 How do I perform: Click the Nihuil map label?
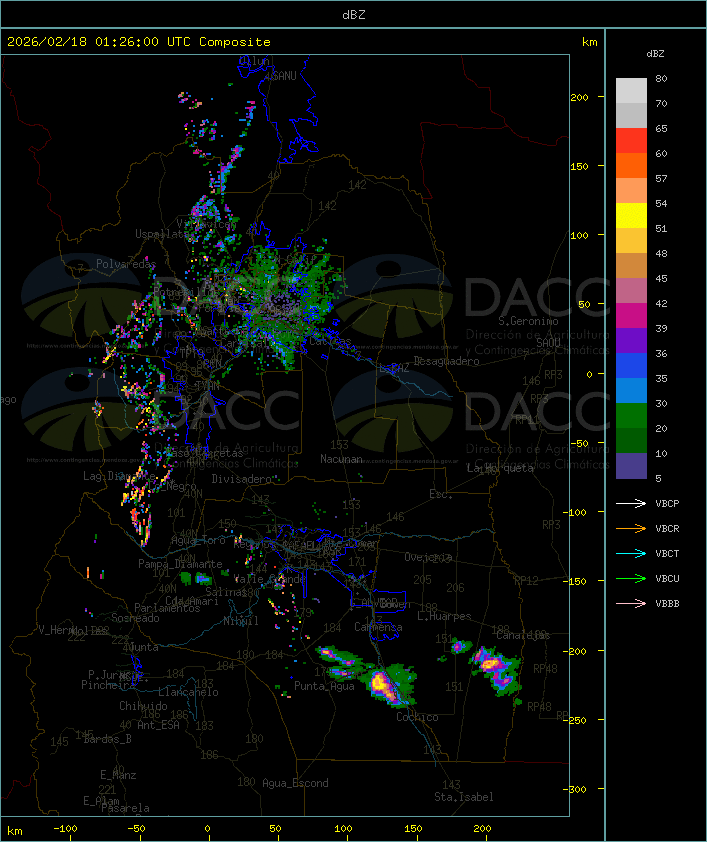[241, 621]
